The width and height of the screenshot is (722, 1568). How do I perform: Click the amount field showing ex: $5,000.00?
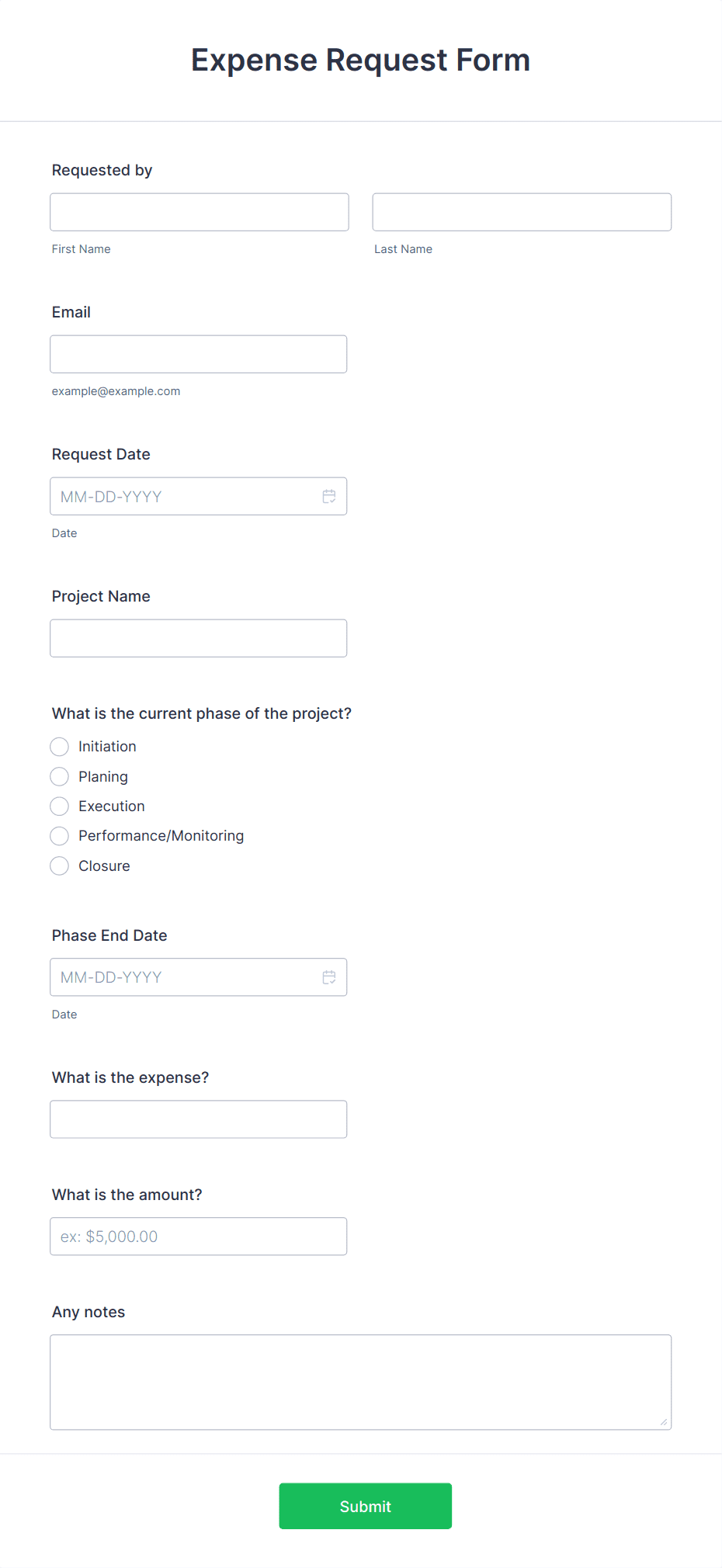click(x=199, y=1237)
